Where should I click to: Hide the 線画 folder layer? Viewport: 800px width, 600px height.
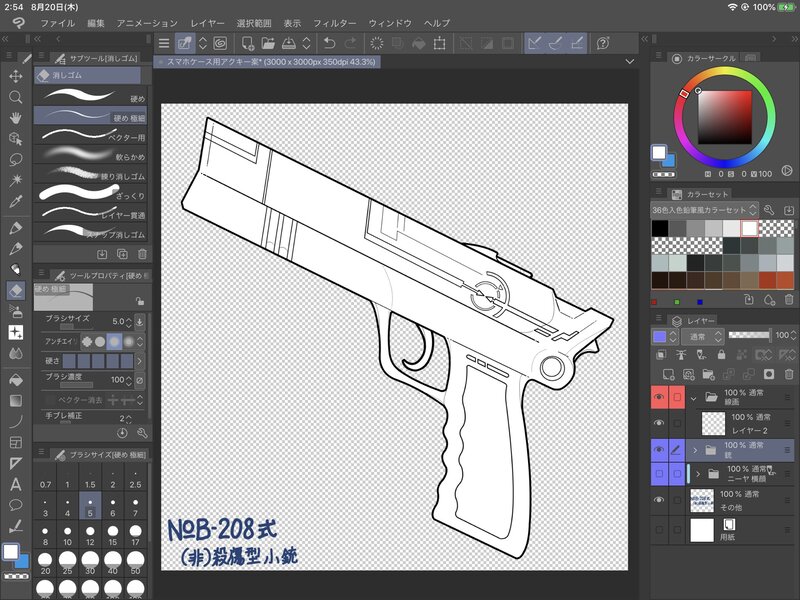point(659,397)
